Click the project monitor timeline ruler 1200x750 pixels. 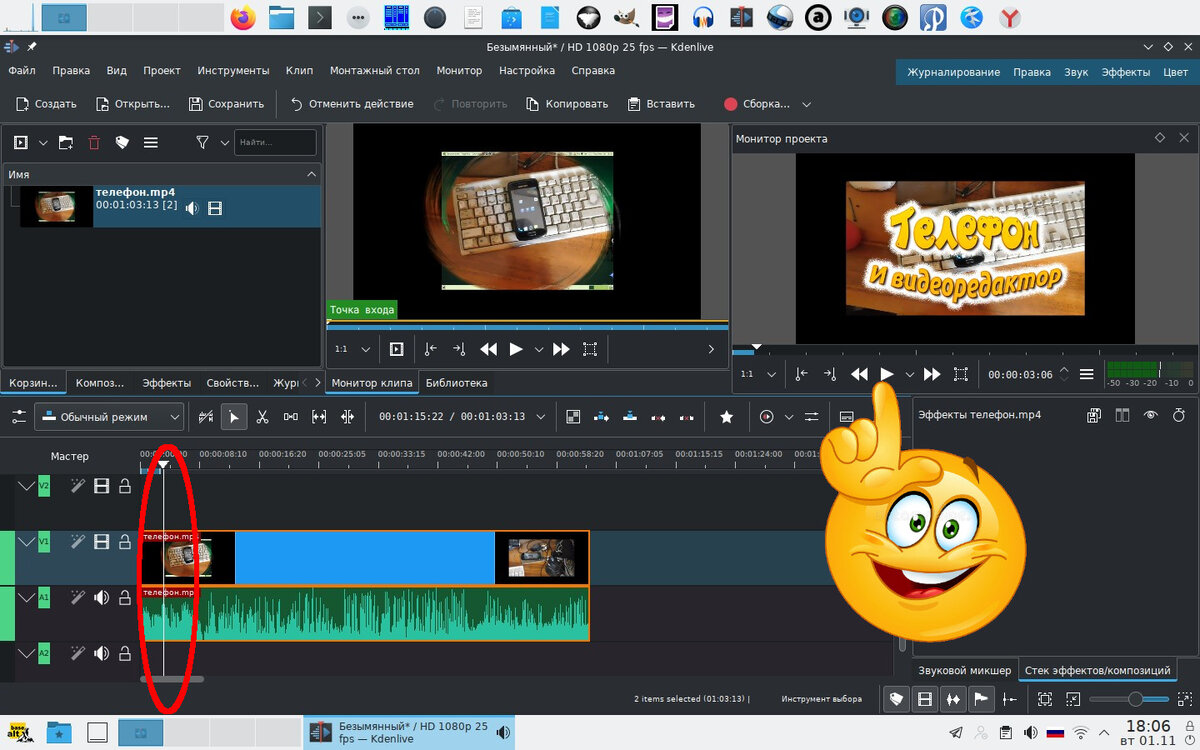click(x=963, y=350)
